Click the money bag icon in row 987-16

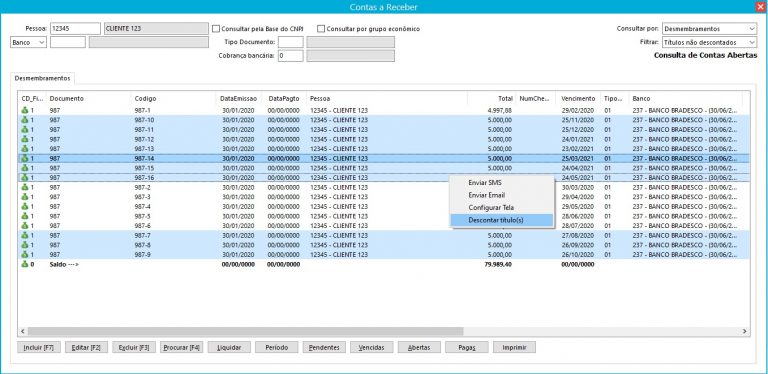click(25, 178)
